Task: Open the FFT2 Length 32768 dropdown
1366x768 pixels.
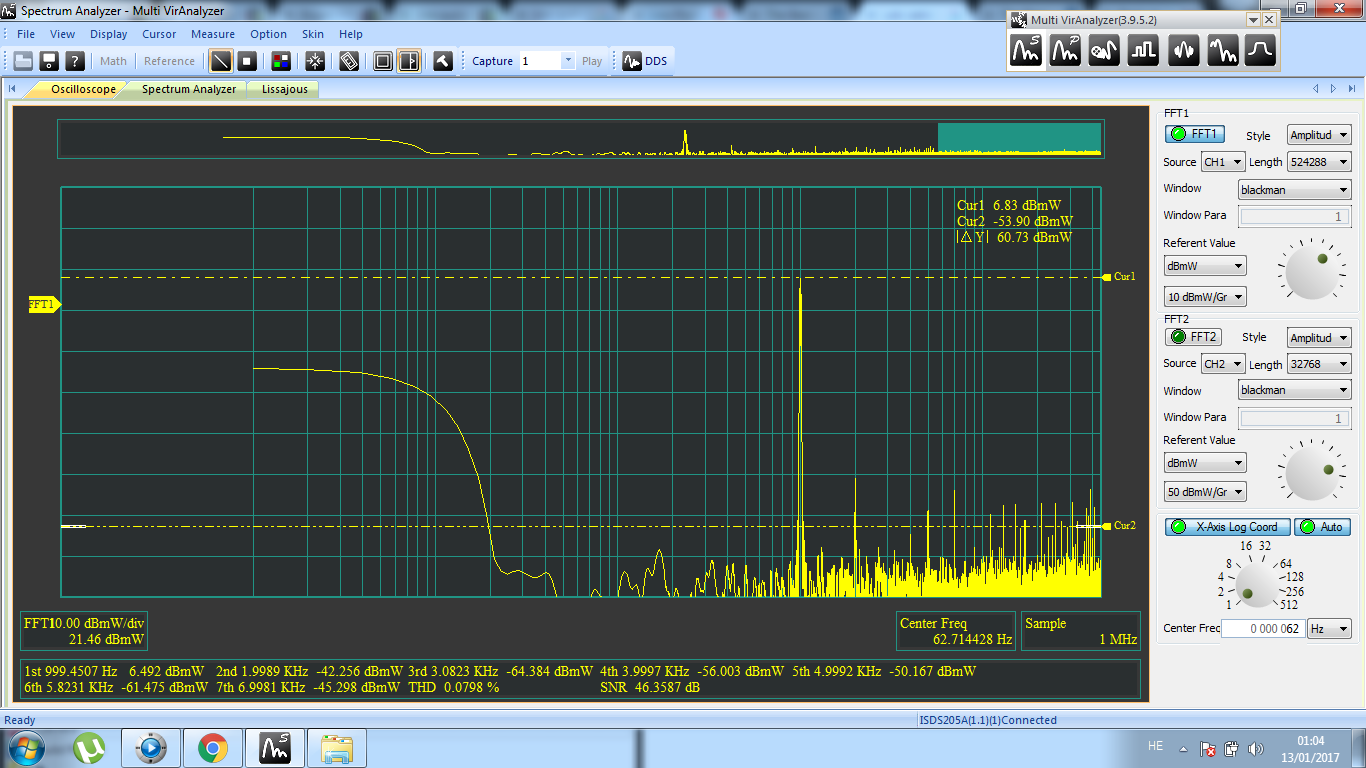Action: (1318, 364)
